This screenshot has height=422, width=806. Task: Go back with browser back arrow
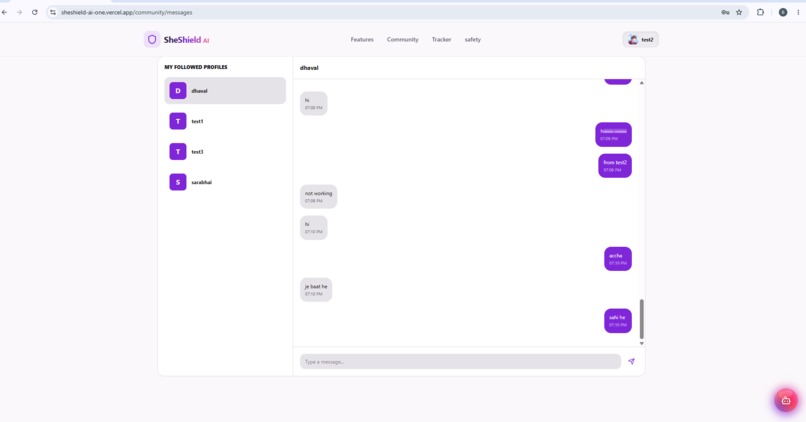click(5, 12)
